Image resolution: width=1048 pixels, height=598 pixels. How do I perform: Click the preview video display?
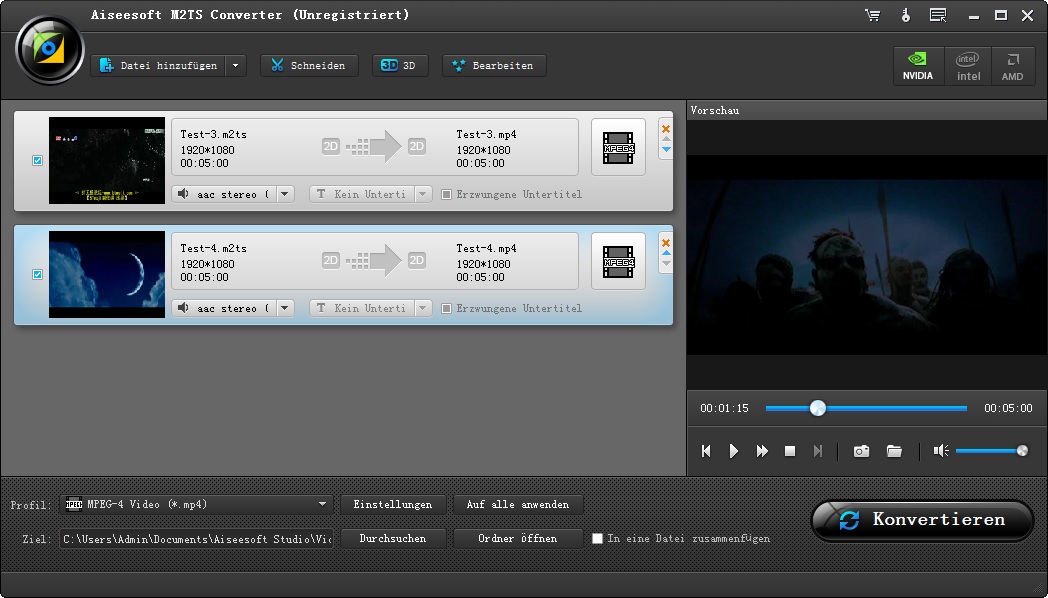click(867, 255)
